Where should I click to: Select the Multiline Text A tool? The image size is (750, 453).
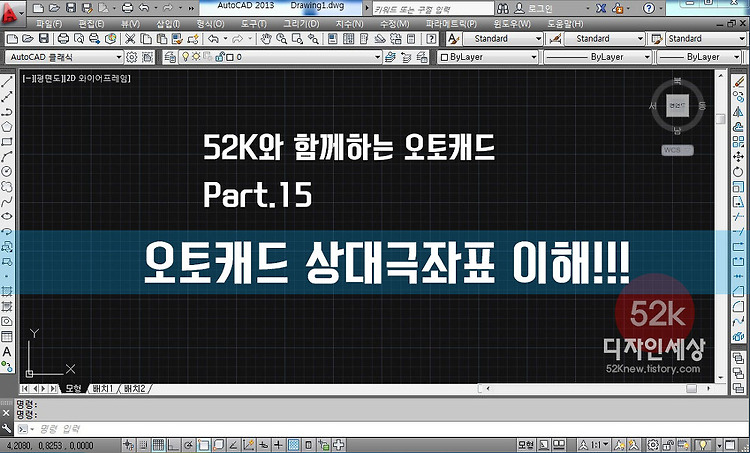[x=7, y=352]
